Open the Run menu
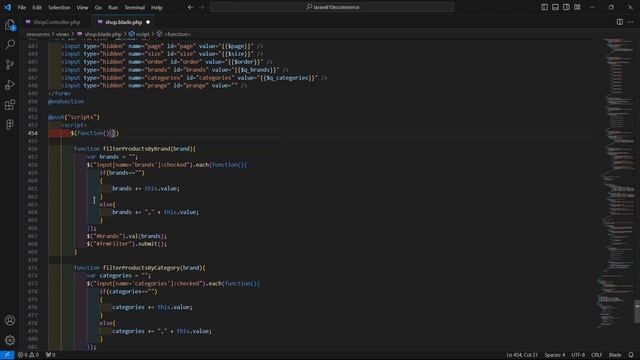This screenshot has width=640, height=360. click(x=113, y=7)
